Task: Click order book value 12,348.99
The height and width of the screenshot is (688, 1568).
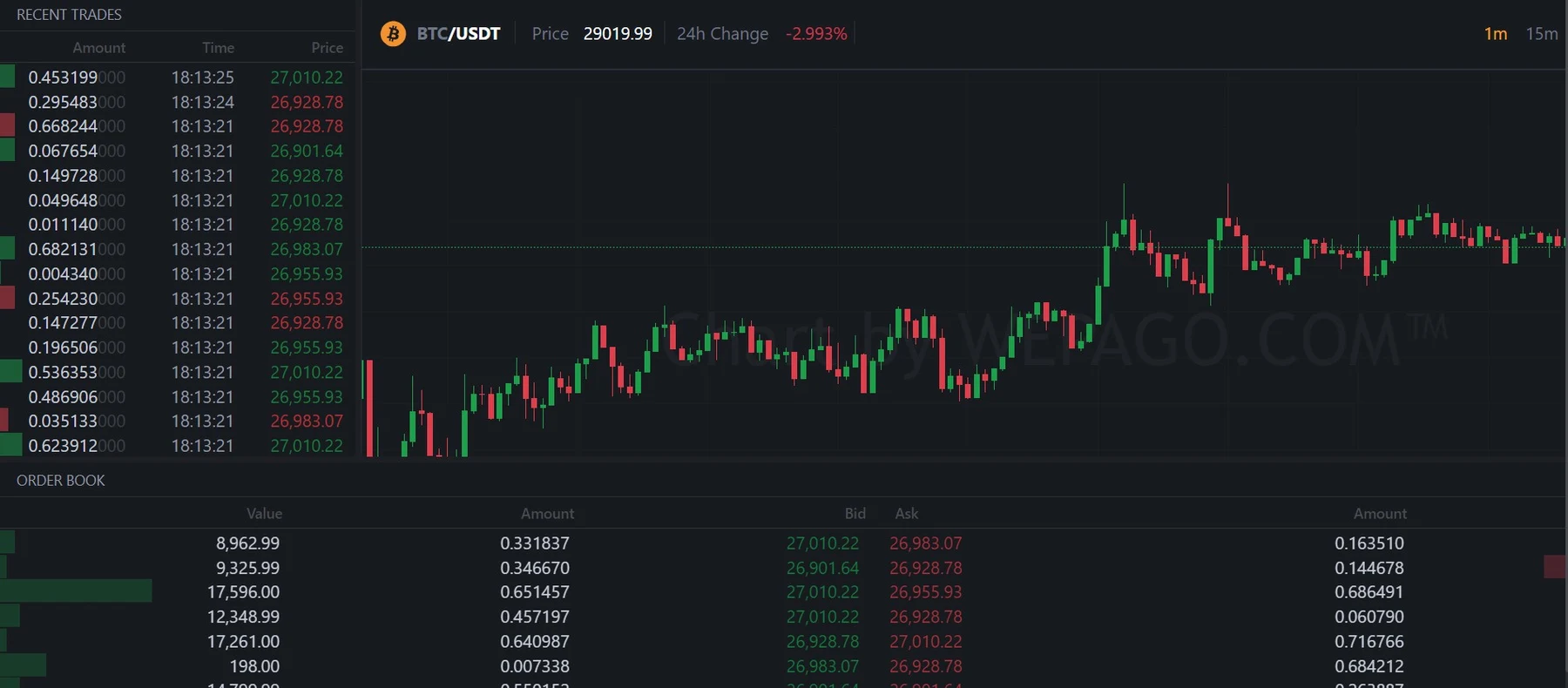Action: point(243,617)
